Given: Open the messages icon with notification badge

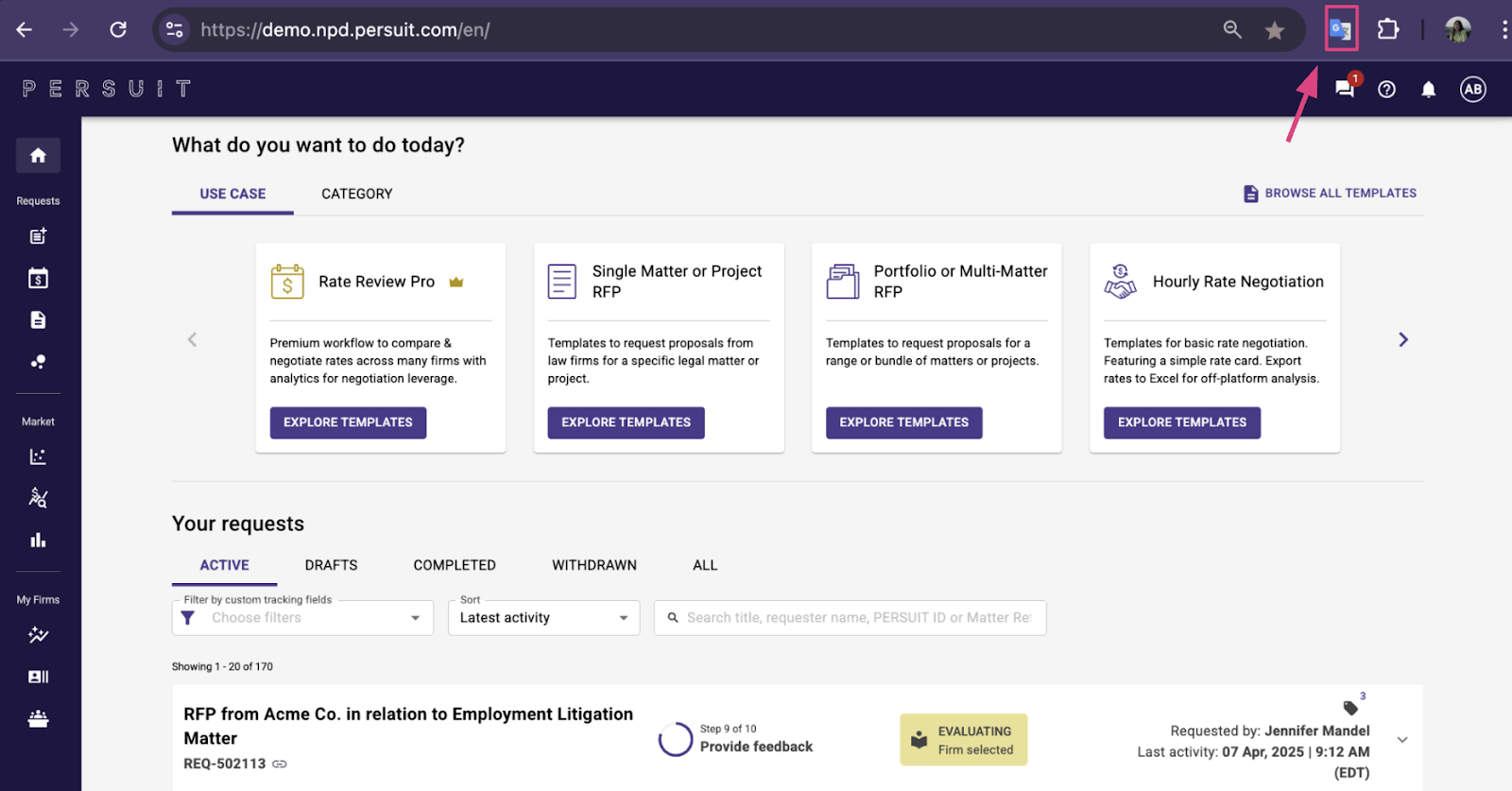Looking at the screenshot, I should click(1345, 89).
